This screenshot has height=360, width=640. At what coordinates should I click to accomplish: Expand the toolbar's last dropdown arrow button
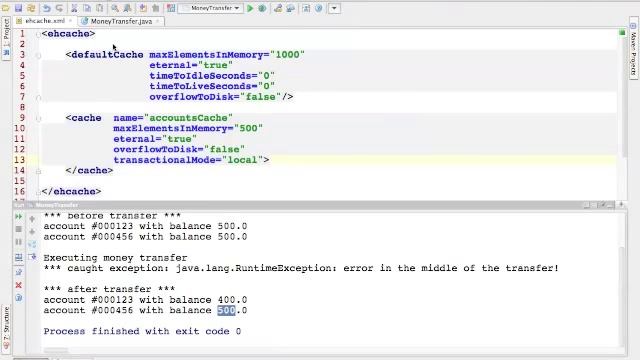334,8
